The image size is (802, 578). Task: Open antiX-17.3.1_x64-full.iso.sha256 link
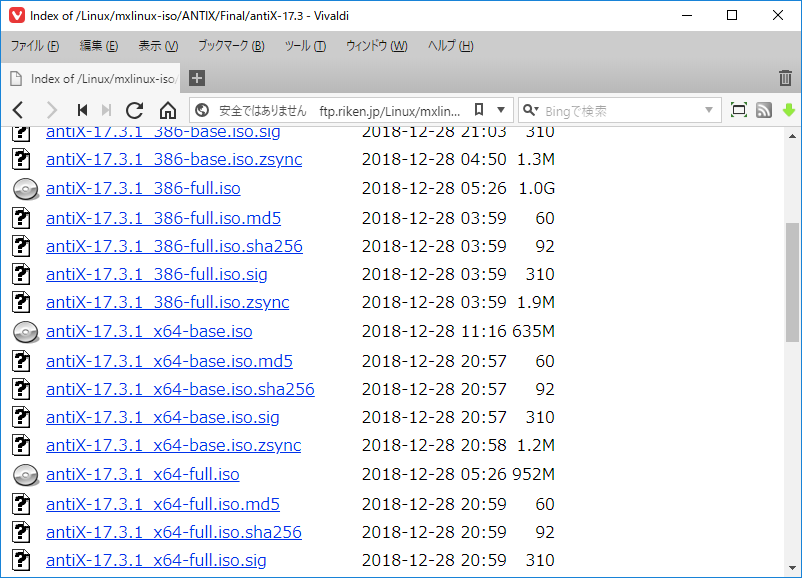[174, 532]
